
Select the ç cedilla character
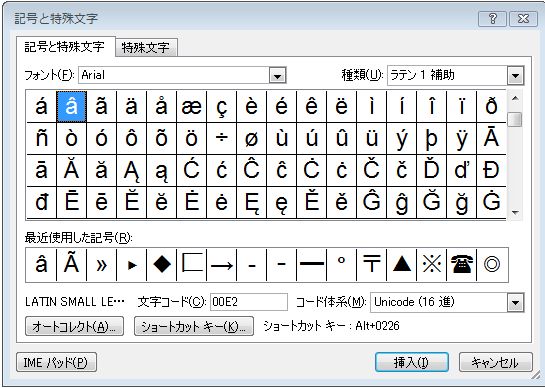click(x=221, y=106)
